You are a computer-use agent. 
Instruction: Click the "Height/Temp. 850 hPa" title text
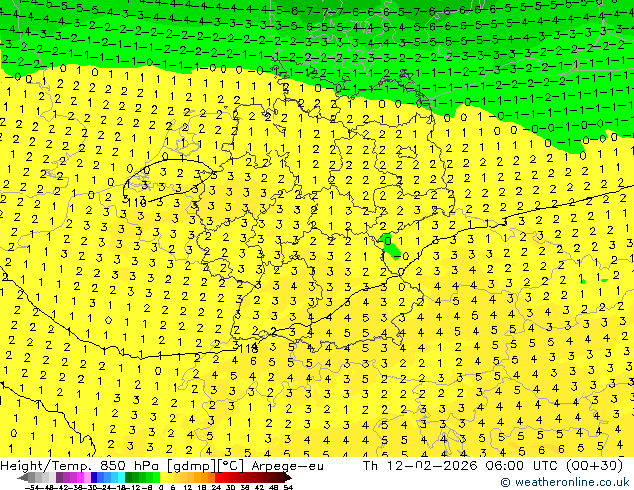pos(79,466)
